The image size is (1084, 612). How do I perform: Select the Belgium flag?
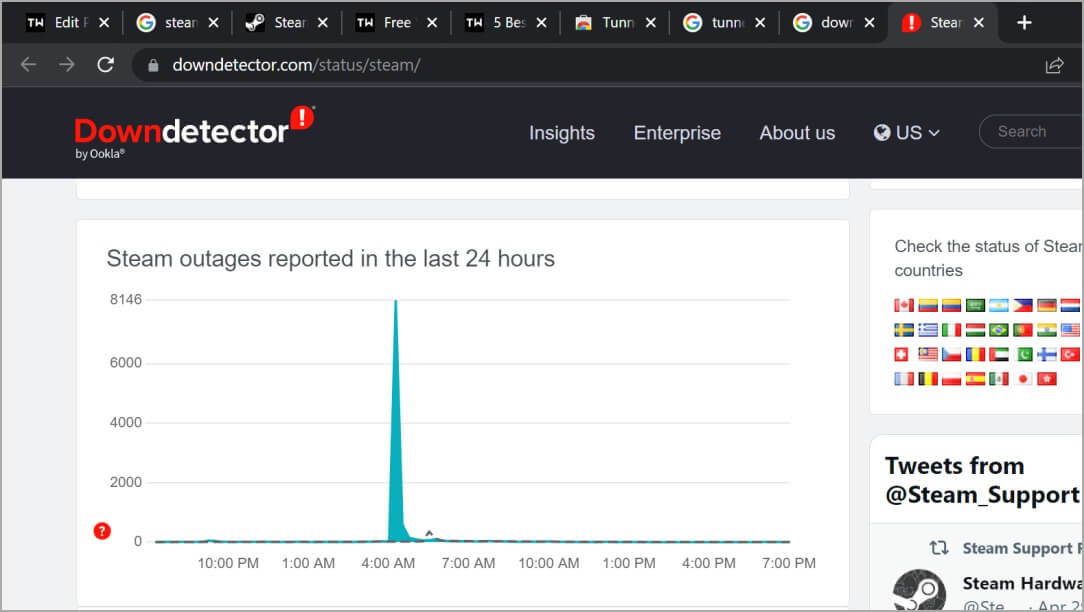tap(928, 379)
